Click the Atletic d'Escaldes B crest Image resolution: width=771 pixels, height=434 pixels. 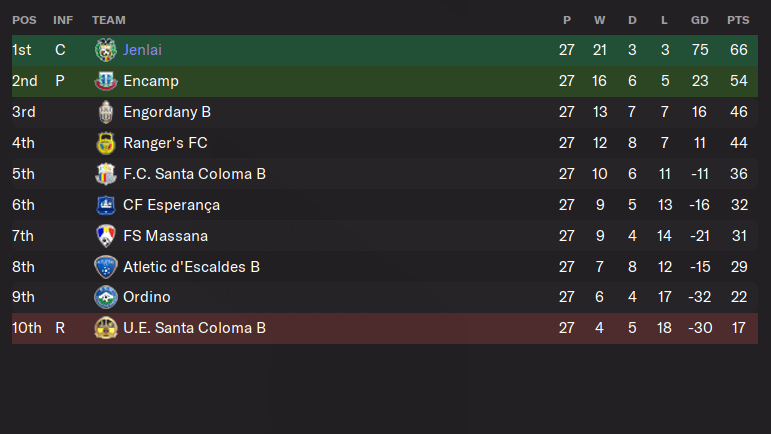(105, 267)
